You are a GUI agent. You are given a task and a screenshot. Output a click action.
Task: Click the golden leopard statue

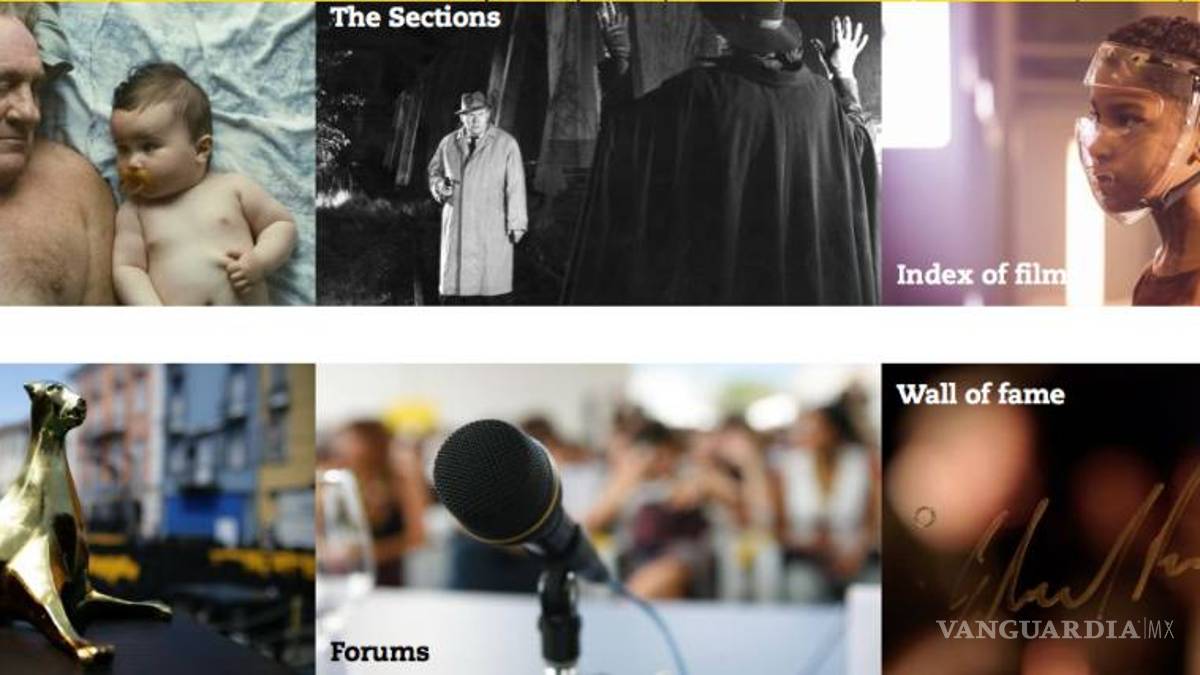point(60,518)
